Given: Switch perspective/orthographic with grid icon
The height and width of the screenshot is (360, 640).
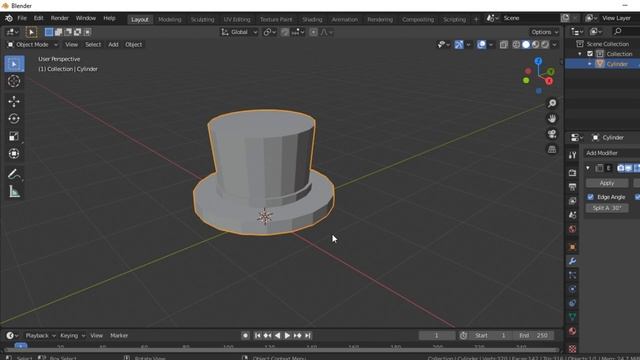Looking at the screenshot, I should (x=552, y=149).
